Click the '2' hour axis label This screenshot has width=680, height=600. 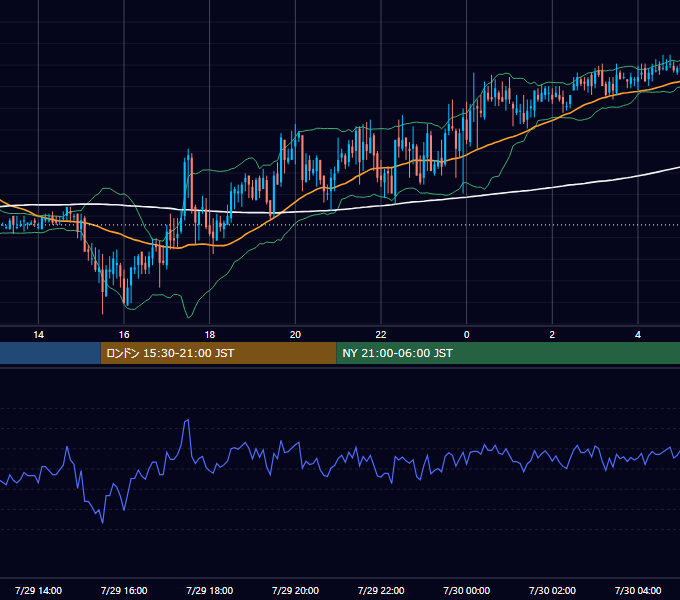tap(552, 335)
